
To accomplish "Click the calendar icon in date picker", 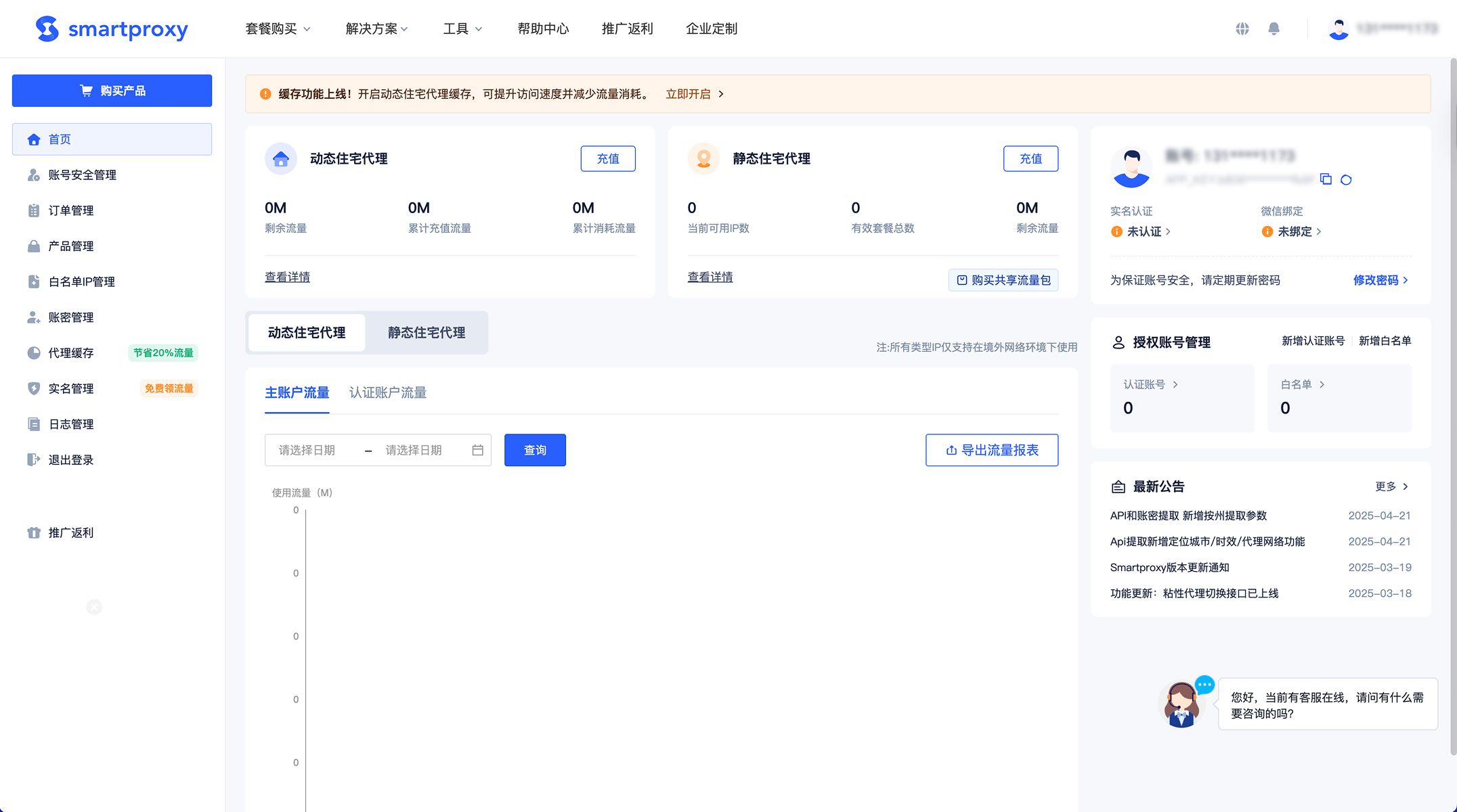I will pyautogui.click(x=477, y=450).
